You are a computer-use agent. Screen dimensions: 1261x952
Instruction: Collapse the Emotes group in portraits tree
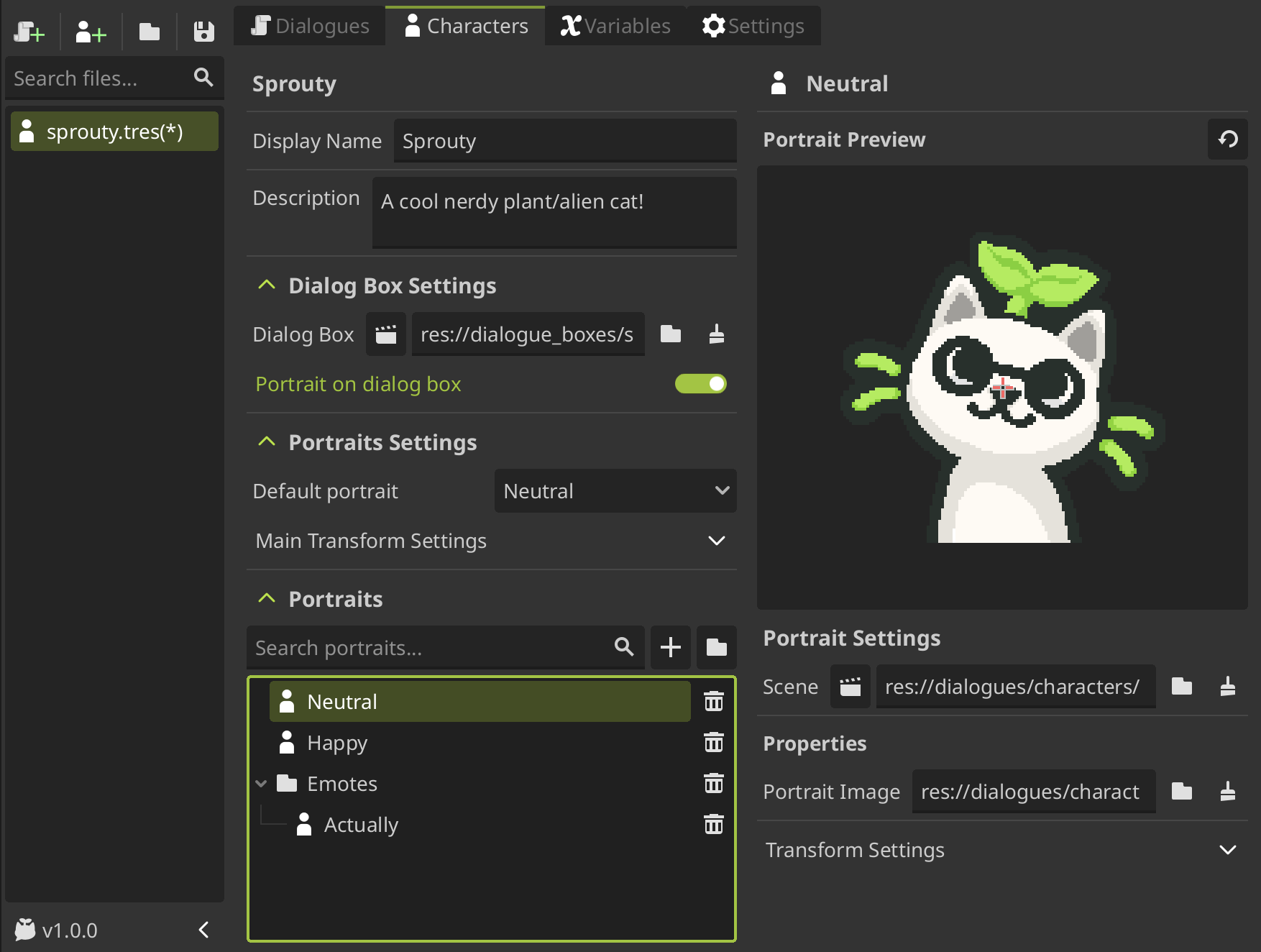pos(262,784)
